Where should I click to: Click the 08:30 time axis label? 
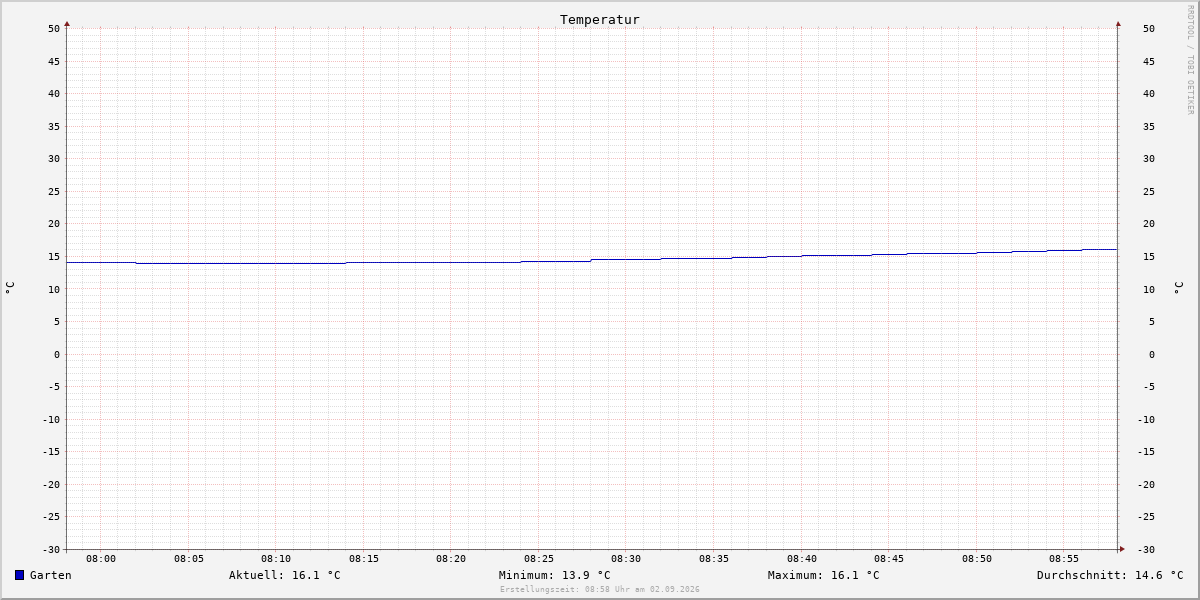tap(626, 559)
